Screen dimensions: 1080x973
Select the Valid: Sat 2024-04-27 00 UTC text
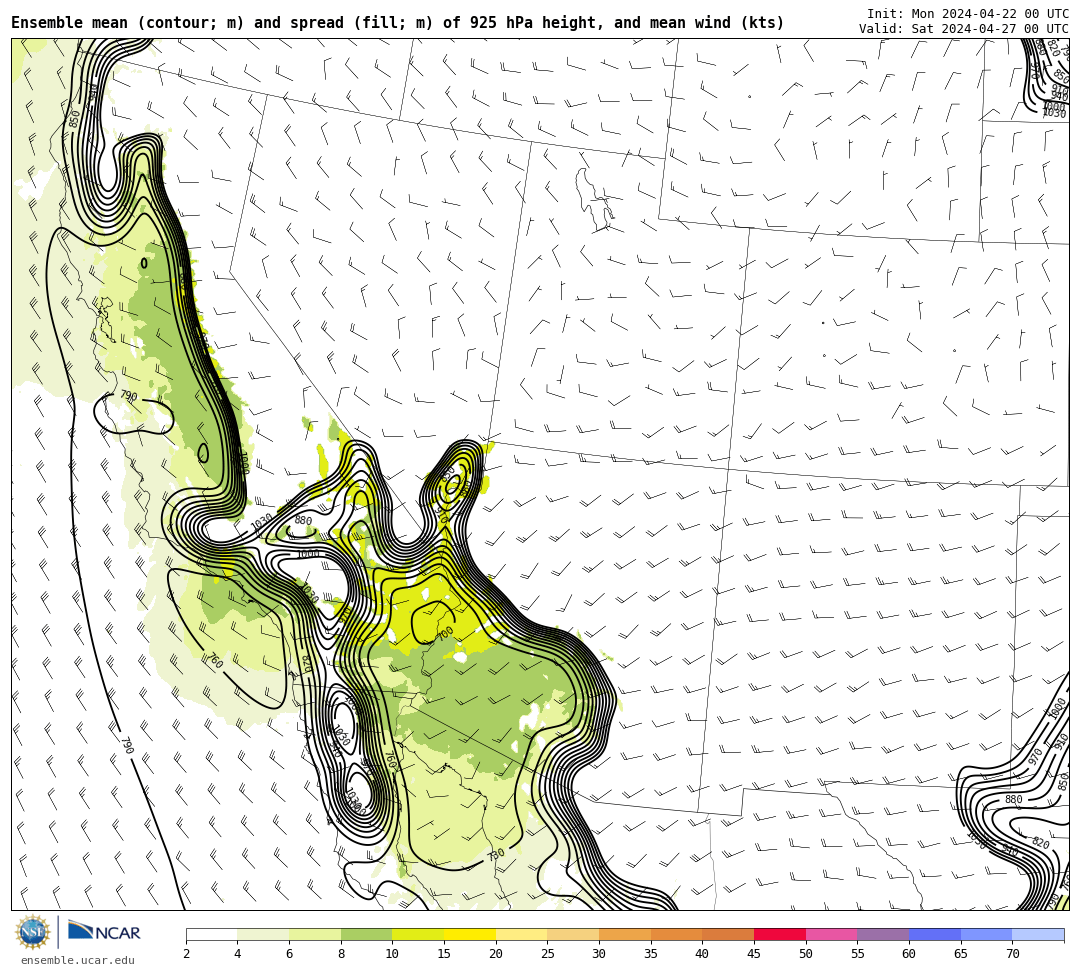click(x=964, y=29)
